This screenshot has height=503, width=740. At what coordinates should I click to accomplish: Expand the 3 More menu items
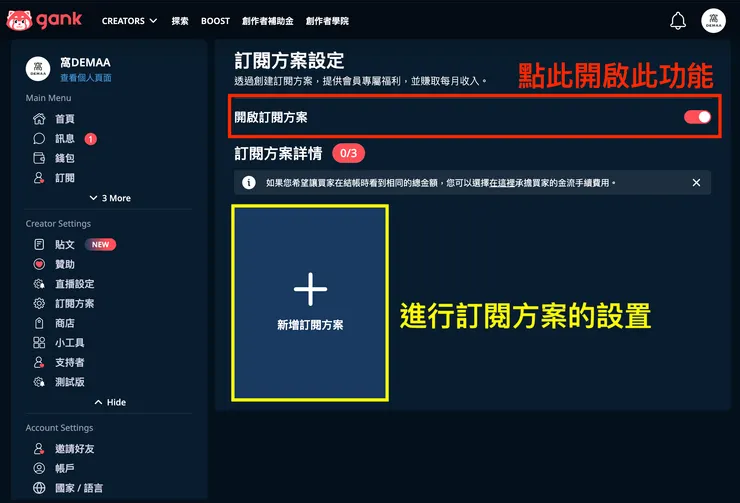tap(110, 198)
